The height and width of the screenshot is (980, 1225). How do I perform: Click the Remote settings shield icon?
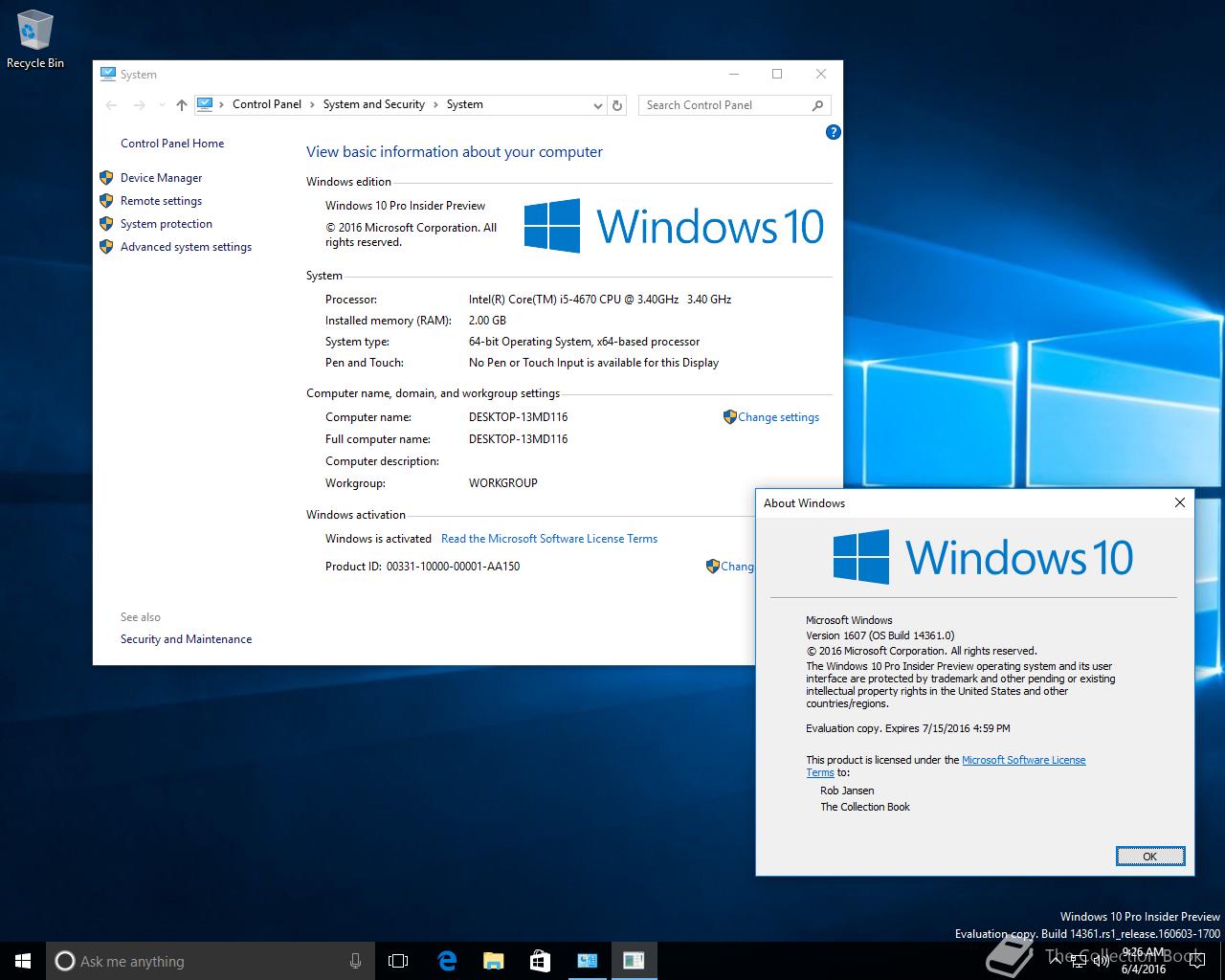(106, 201)
